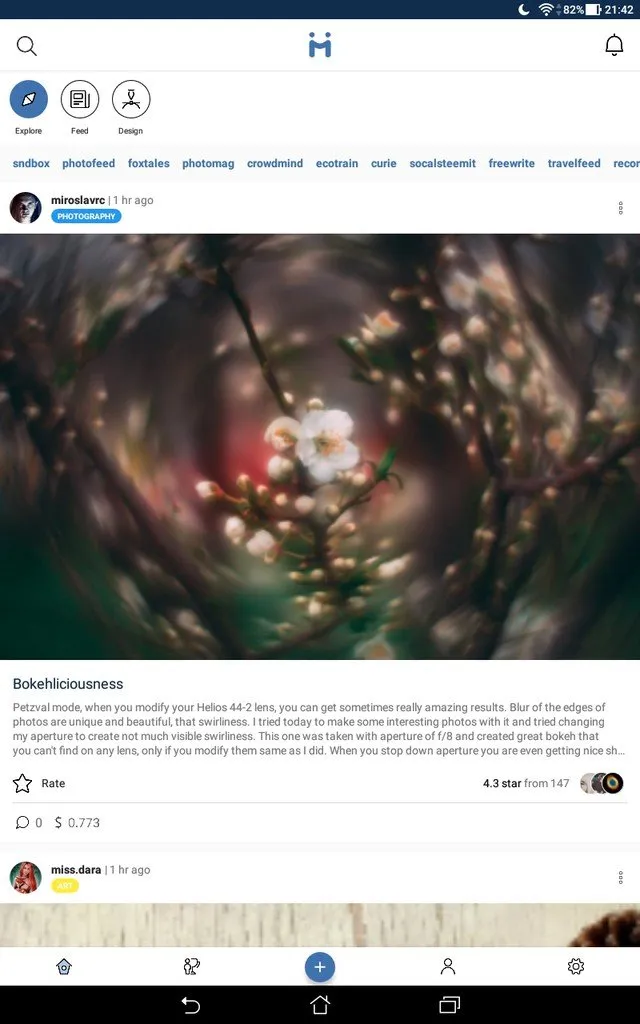The image size is (640, 1024).
Task: Open the search magnifier icon
Action: click(x=27, y=46)
